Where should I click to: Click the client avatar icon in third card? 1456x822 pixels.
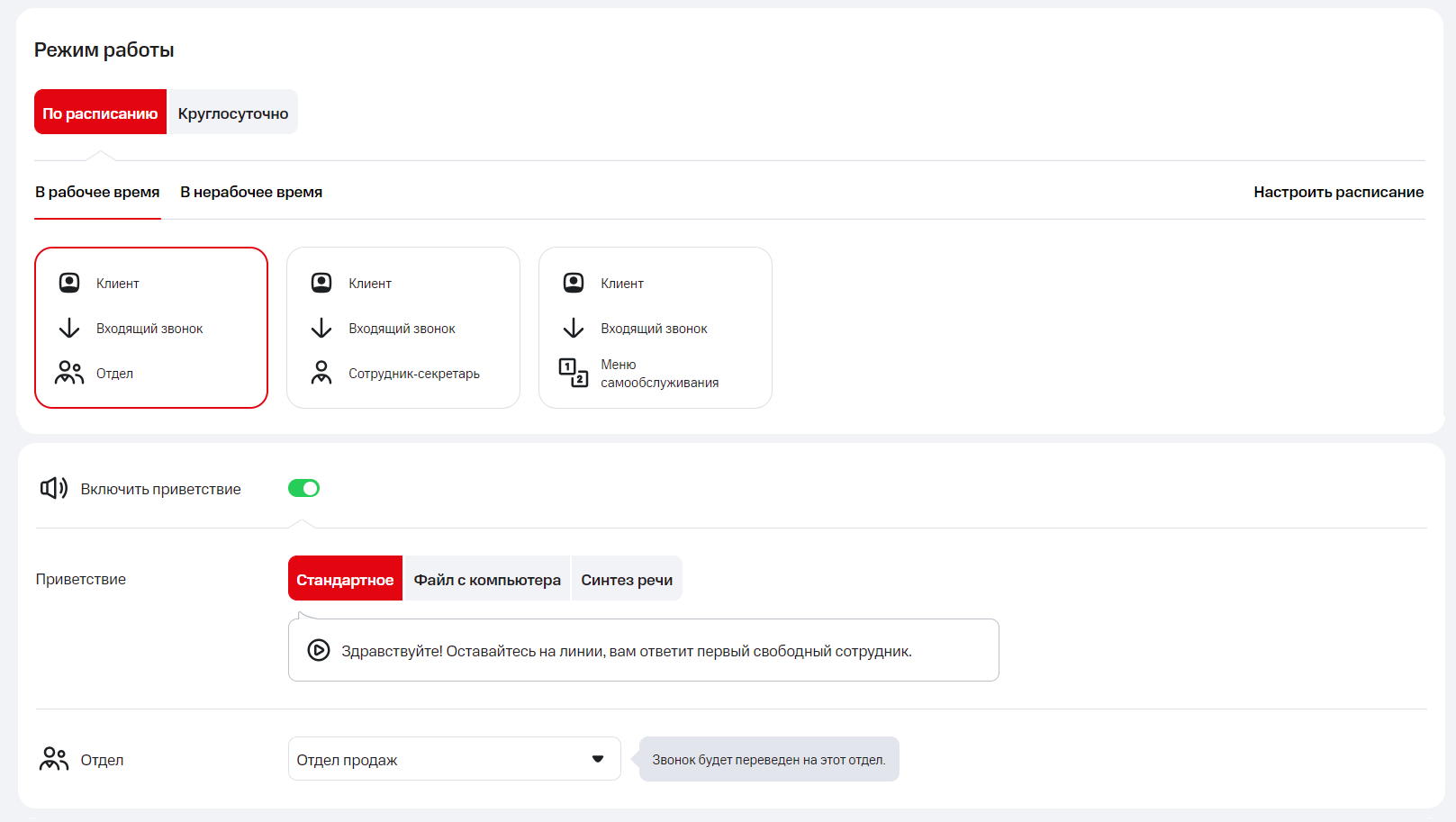click(574, 283)
